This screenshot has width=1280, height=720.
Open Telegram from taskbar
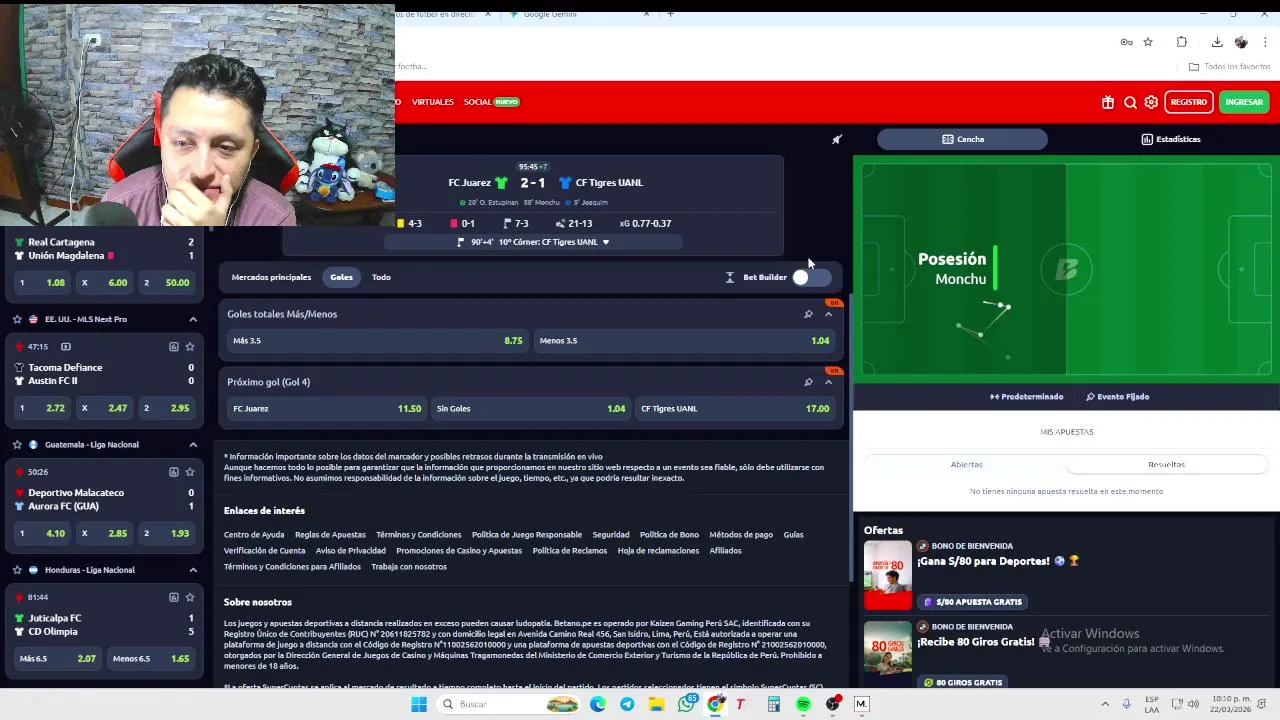(x=627, y=704)
